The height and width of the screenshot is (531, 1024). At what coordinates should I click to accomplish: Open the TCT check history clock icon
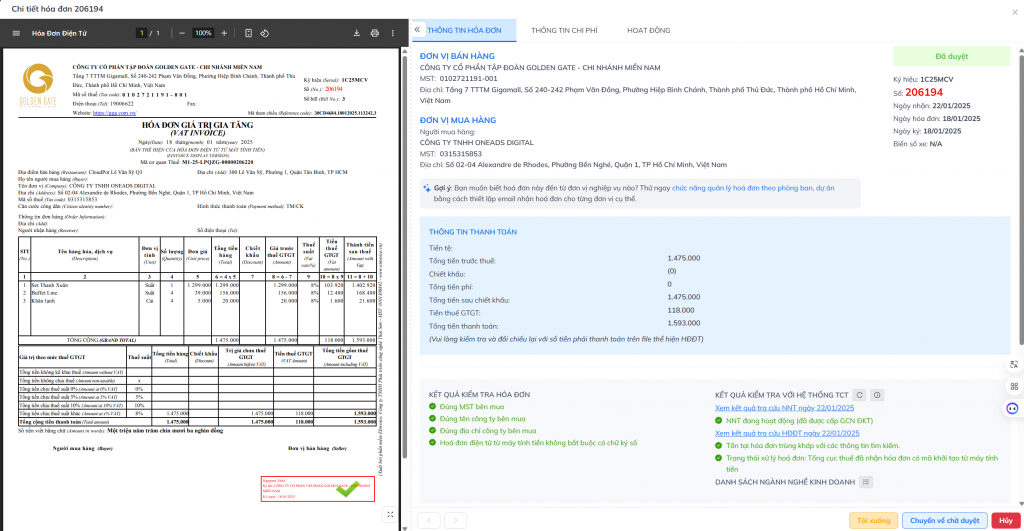[x=877, y=395]
